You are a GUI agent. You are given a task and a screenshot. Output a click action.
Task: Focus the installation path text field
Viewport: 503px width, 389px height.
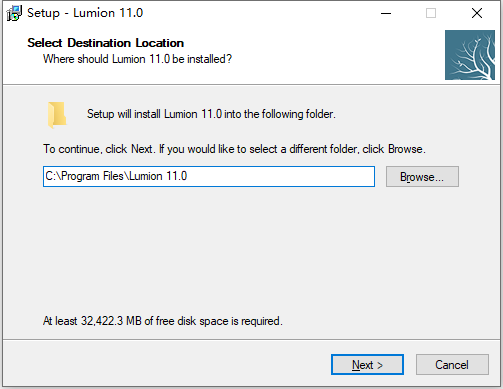pyautogui.click(x=209, y=176)
